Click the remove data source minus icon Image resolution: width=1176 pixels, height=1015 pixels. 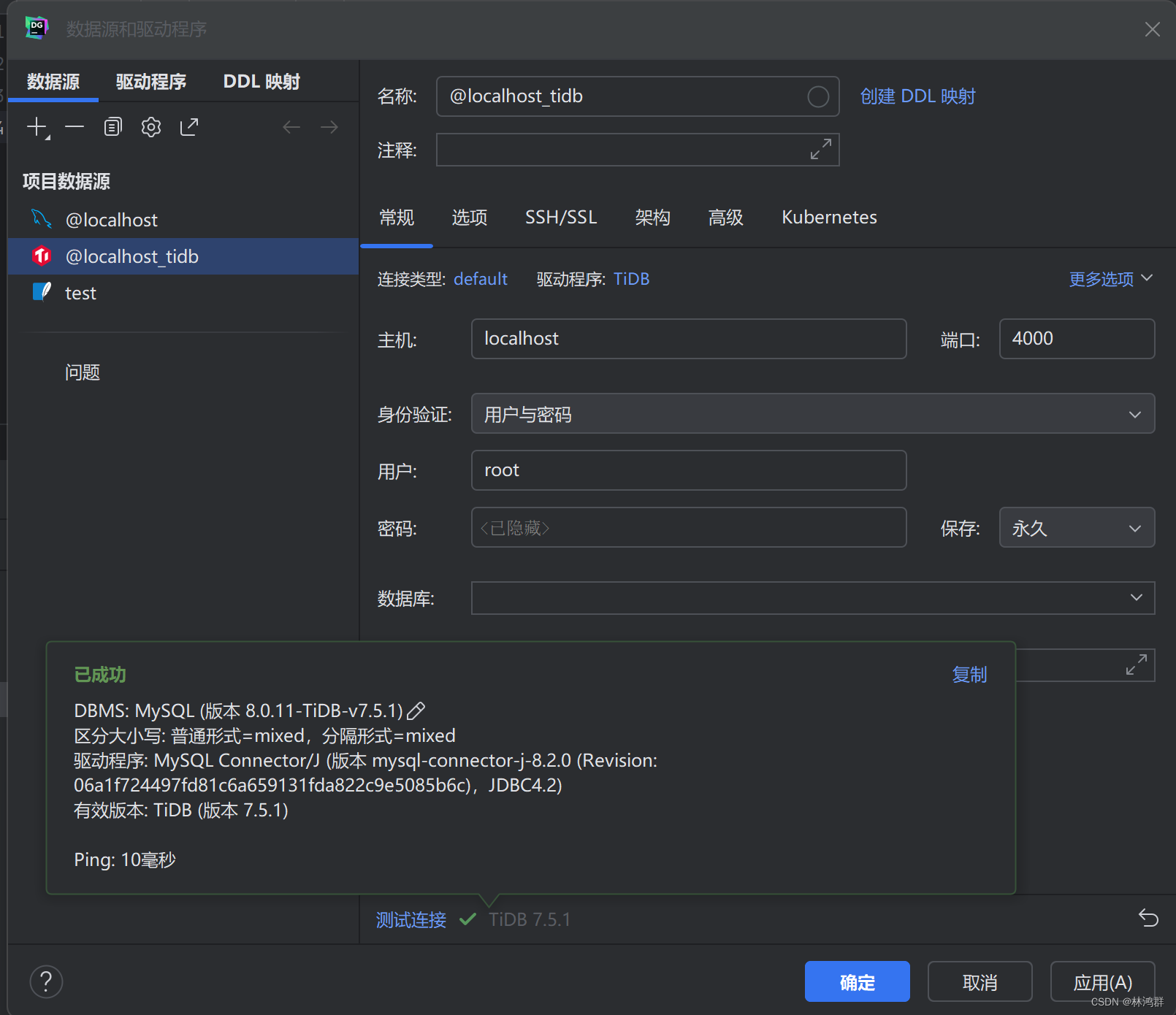coord(75,127)
